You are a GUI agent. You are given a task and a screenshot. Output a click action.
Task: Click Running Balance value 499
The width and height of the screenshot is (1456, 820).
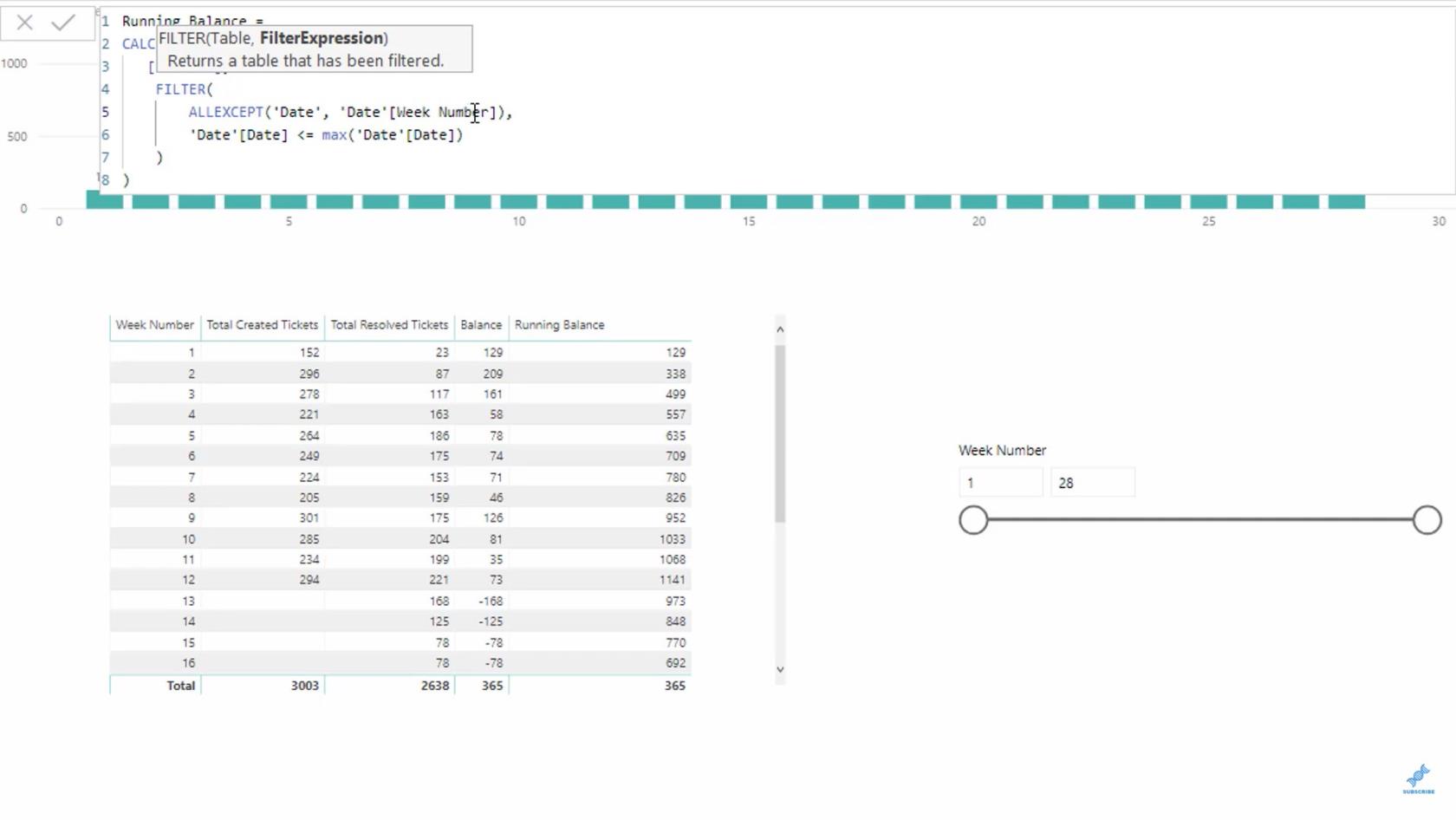click(x=676, y=394)
